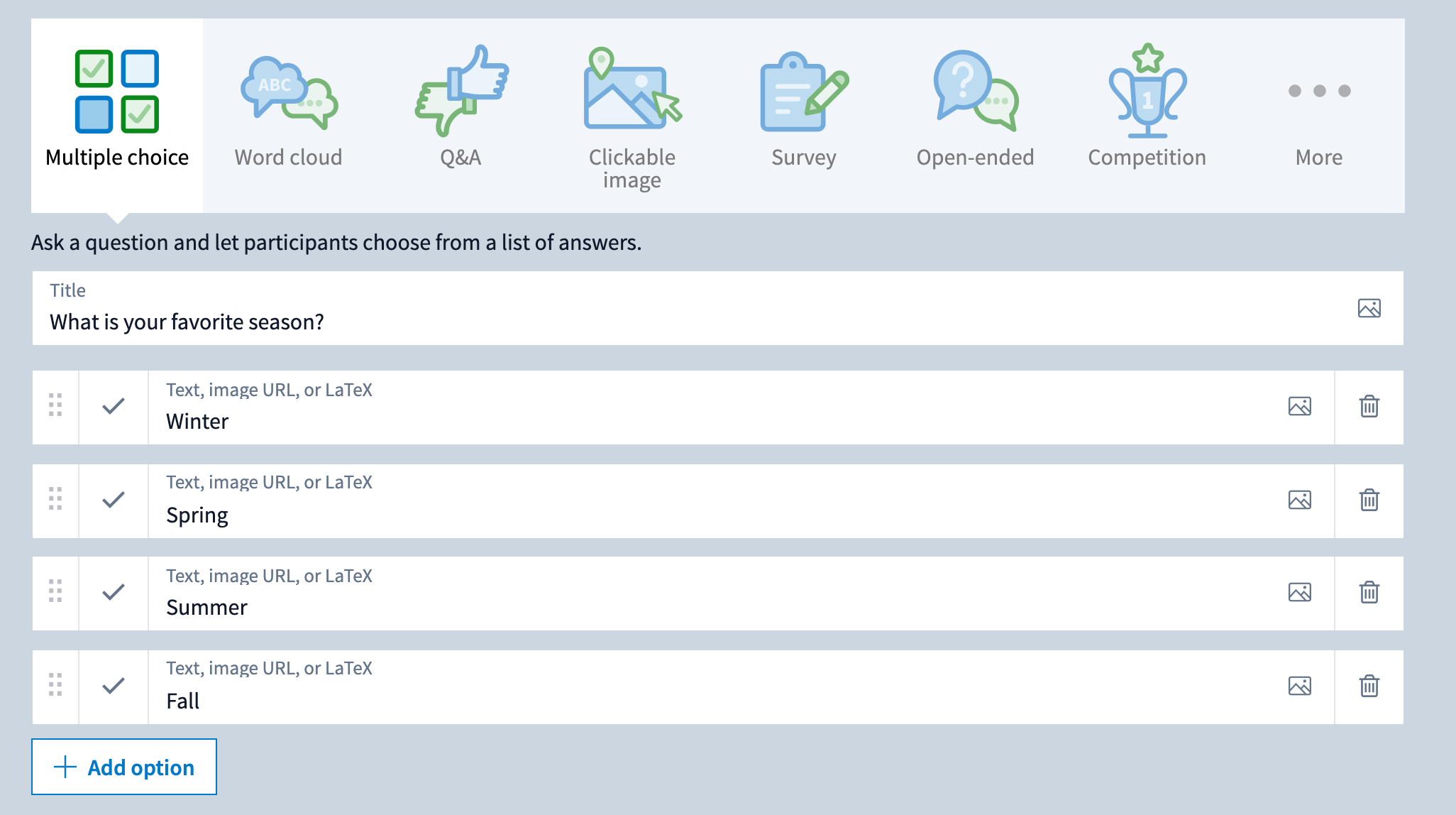Click the drag handle for Spring option
Image resolution: width=1456 pixels, height=815 pixels.
pyautogui.click(x=55, y=499)
